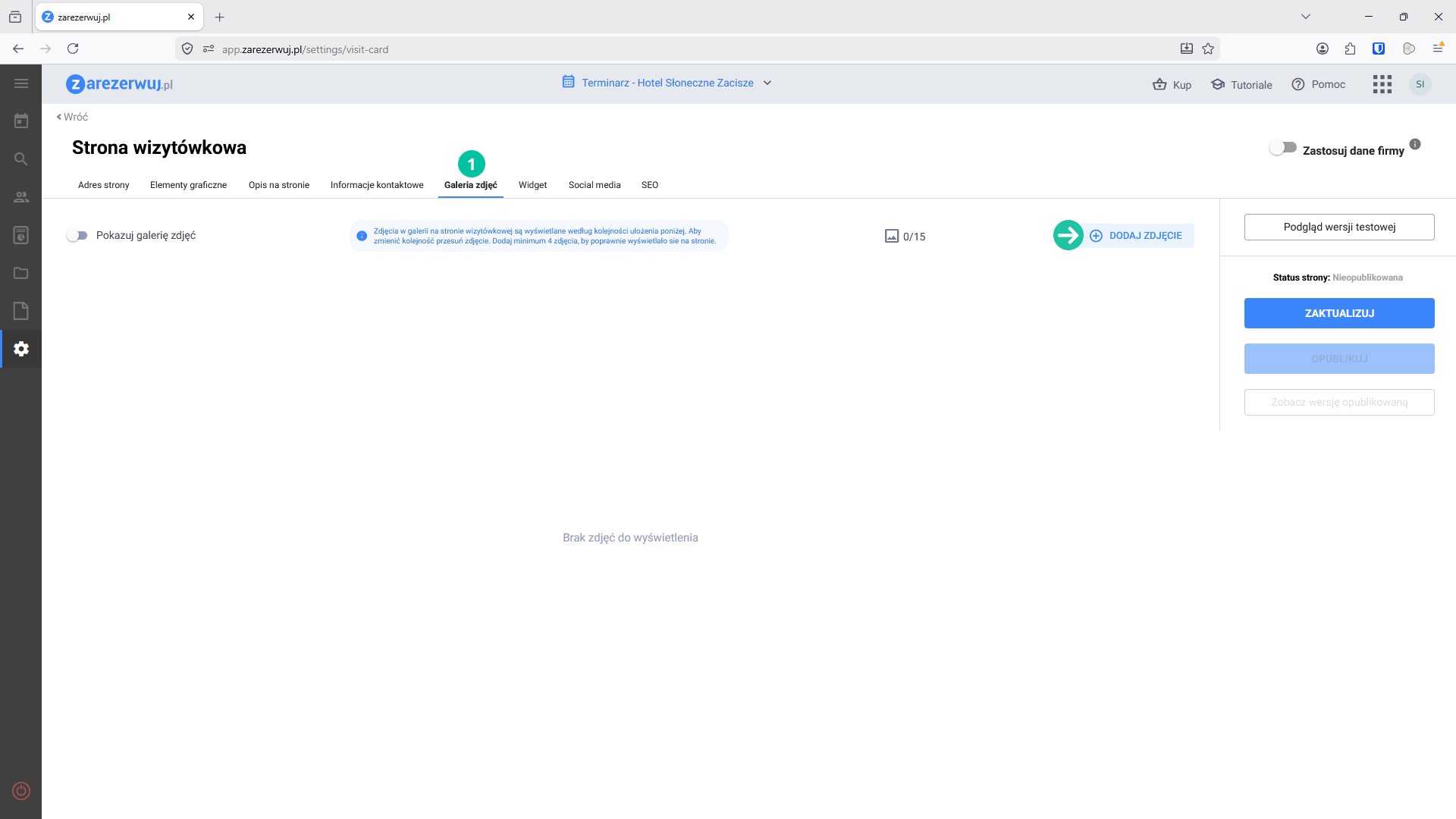This screenshot has width=1456, height=819.
Task: Open the customers people icon in sidebar
Action: 21,197
